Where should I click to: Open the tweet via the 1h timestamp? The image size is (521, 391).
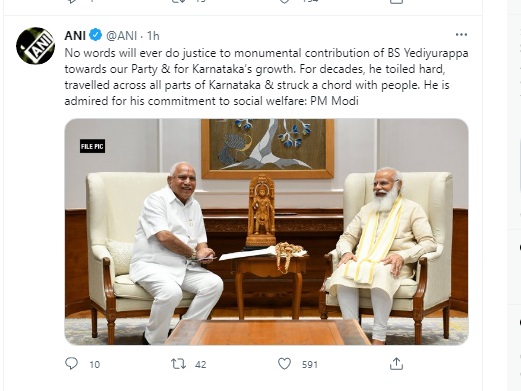pyautogui.click(x=153, y=35)
